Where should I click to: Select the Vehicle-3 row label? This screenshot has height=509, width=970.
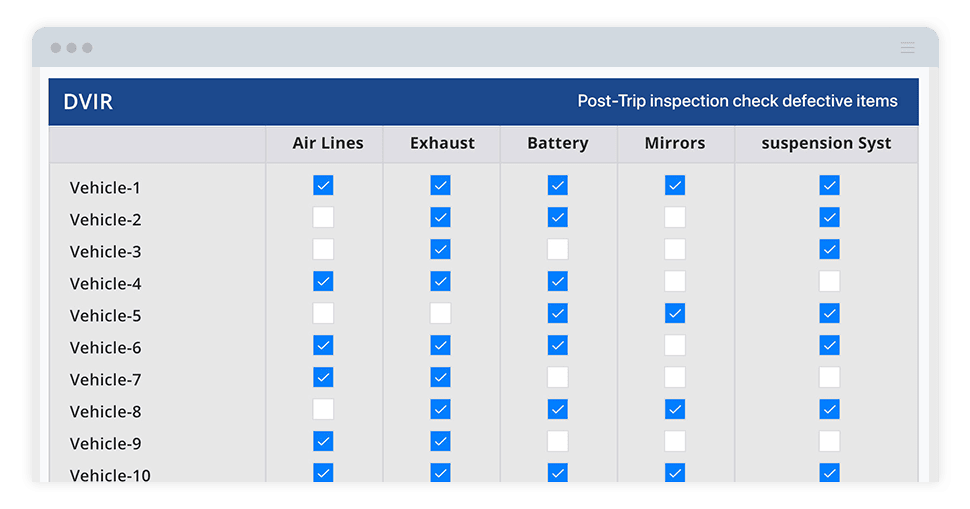click(105, 252)
